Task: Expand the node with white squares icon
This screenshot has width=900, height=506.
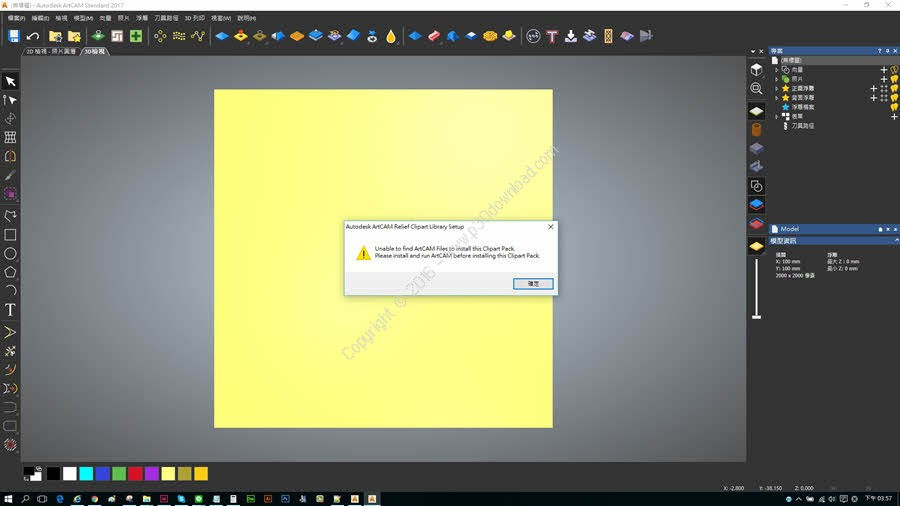Action: tap(777, 116)
